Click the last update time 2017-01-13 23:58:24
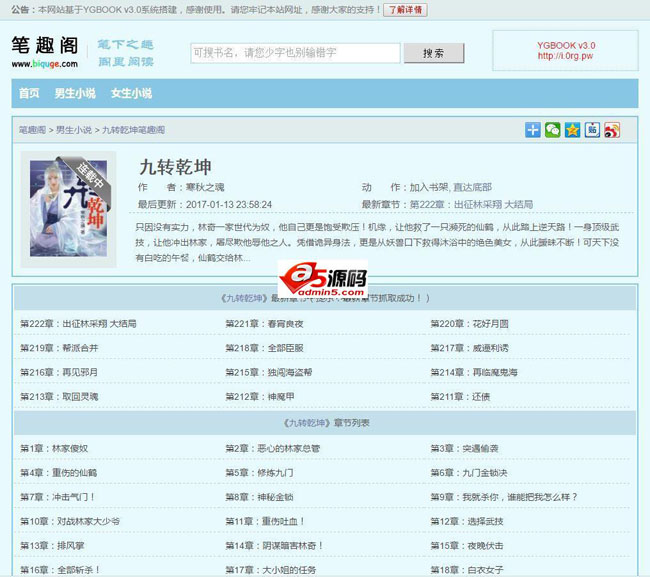This screenshot has height=577, width=650. pyautogui.click(x=229, y=204)
